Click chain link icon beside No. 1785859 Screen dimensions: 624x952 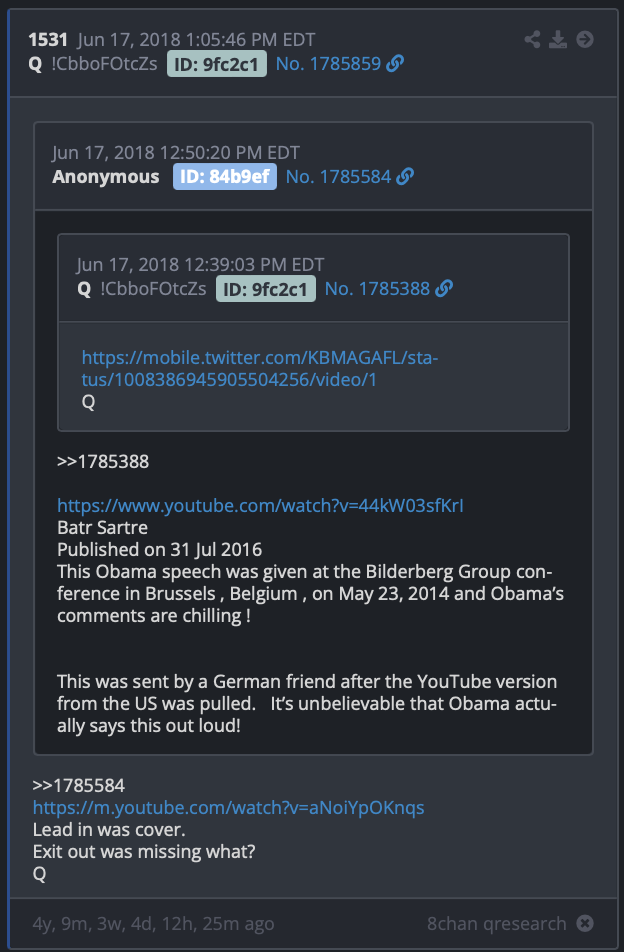(395, 64)
